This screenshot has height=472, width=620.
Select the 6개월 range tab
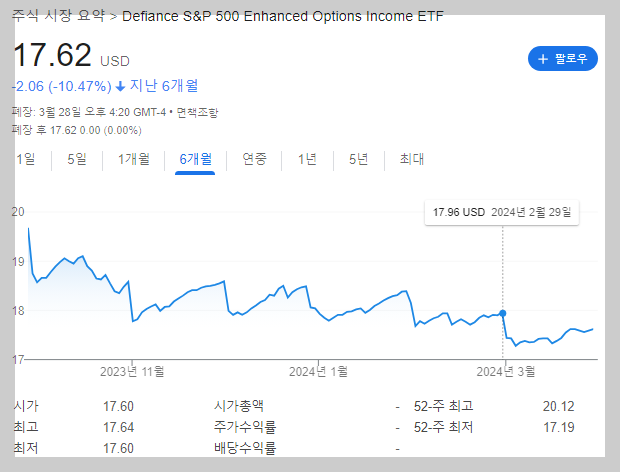(x=195, y=159)
